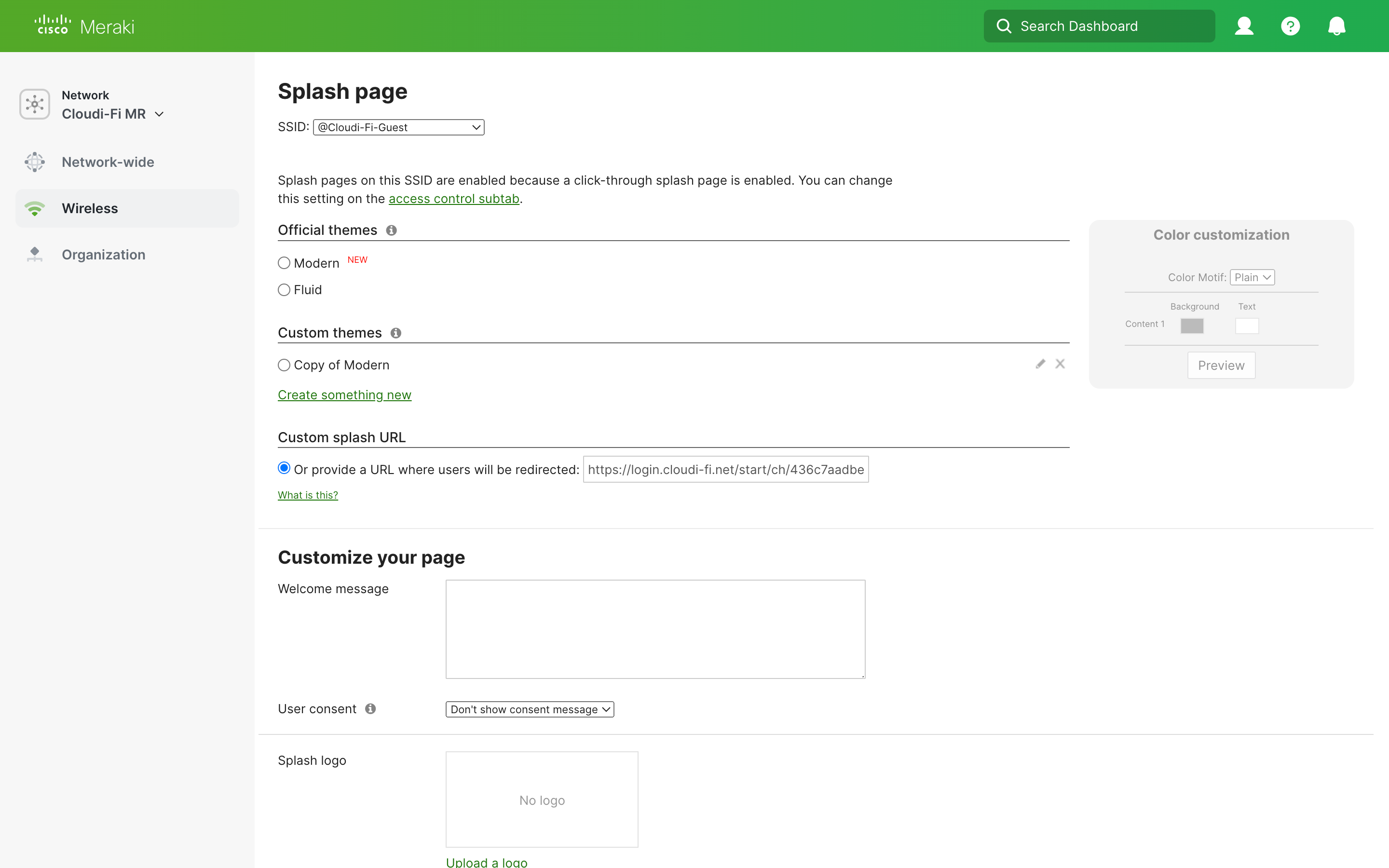Click into the Welcome message text area
The height and width of the screenshot is (868, 1389).
coord(655,629)
